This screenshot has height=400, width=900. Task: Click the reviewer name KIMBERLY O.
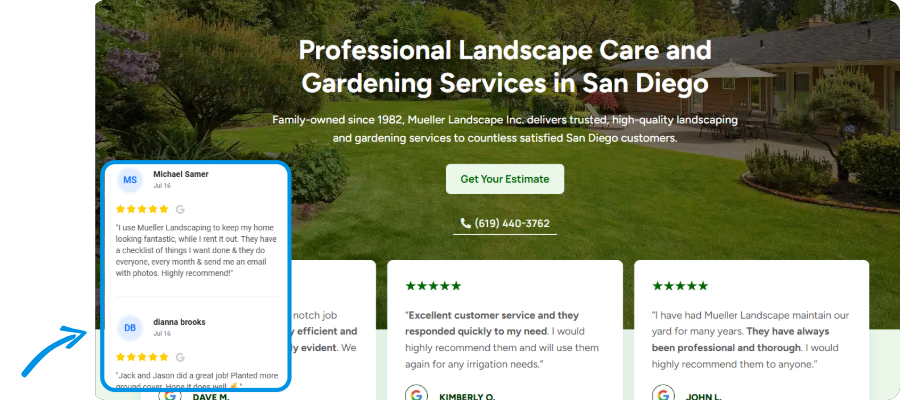click(x=467, y=397)
